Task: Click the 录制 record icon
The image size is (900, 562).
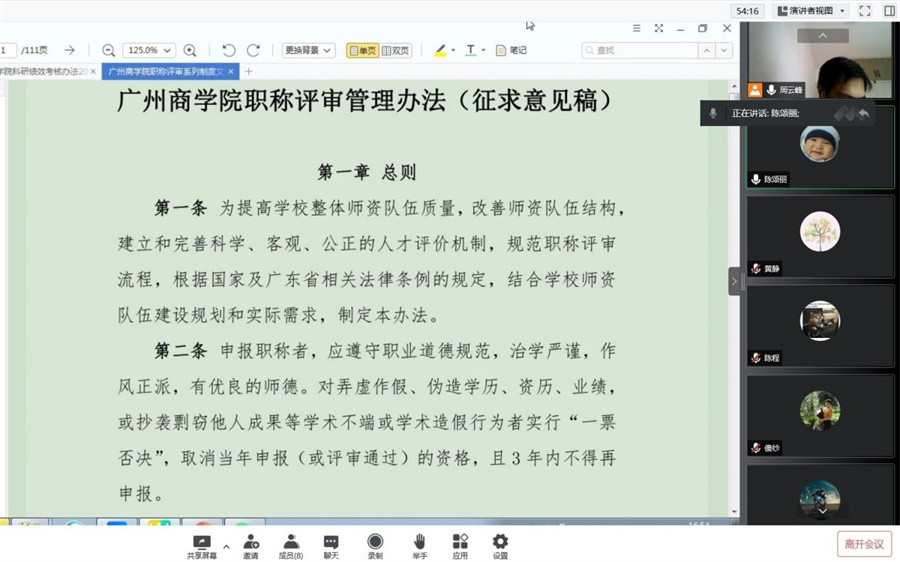Action: click(375, 546)
